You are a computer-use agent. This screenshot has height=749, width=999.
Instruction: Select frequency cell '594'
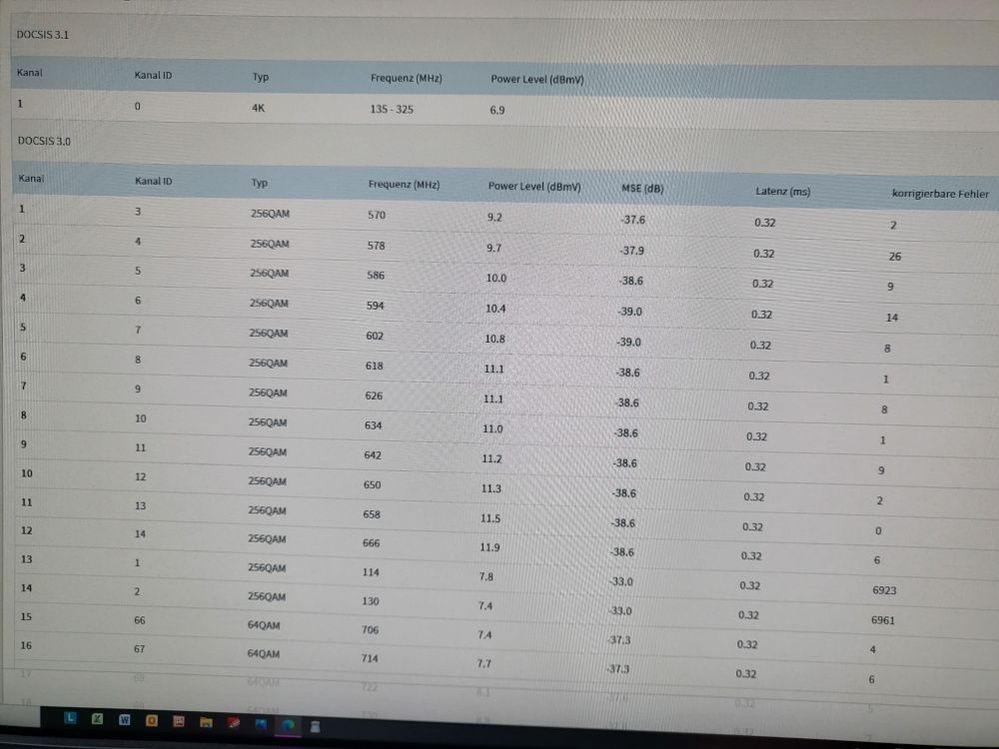(375, 305)
